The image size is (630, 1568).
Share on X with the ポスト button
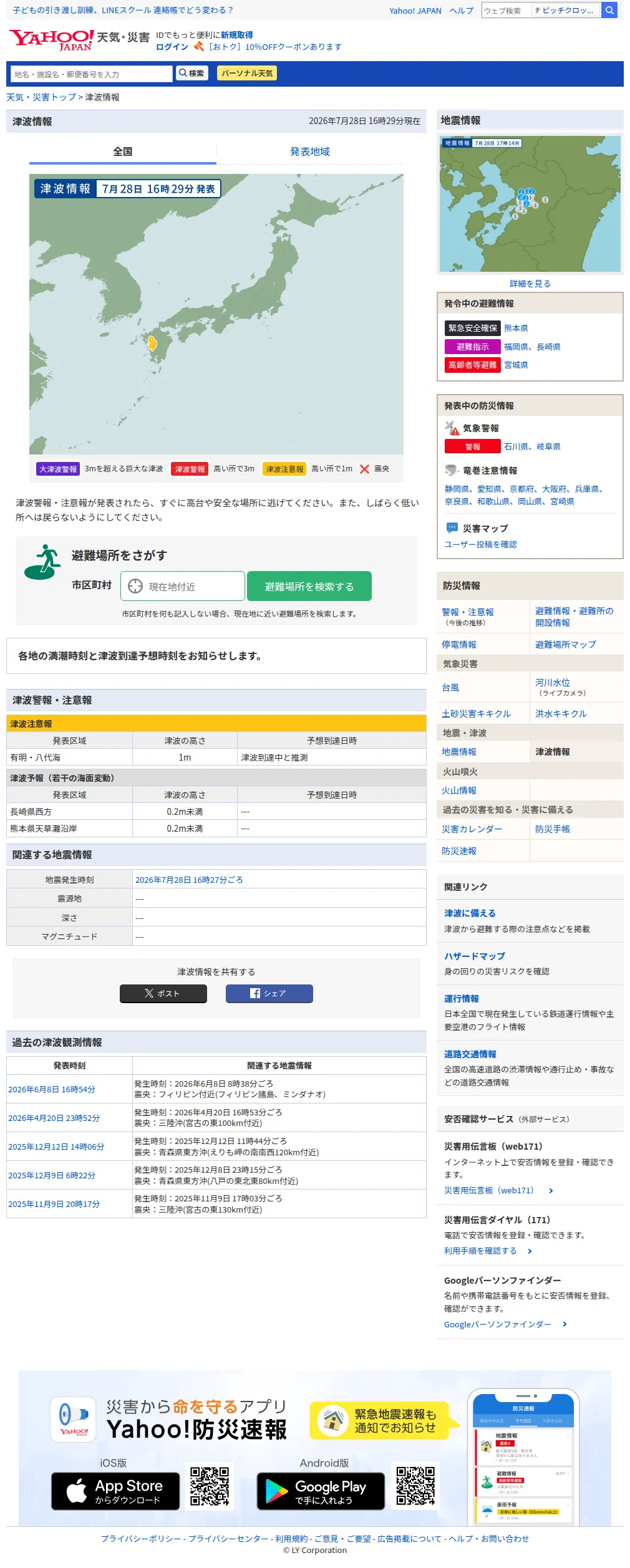tap(163, 993)
